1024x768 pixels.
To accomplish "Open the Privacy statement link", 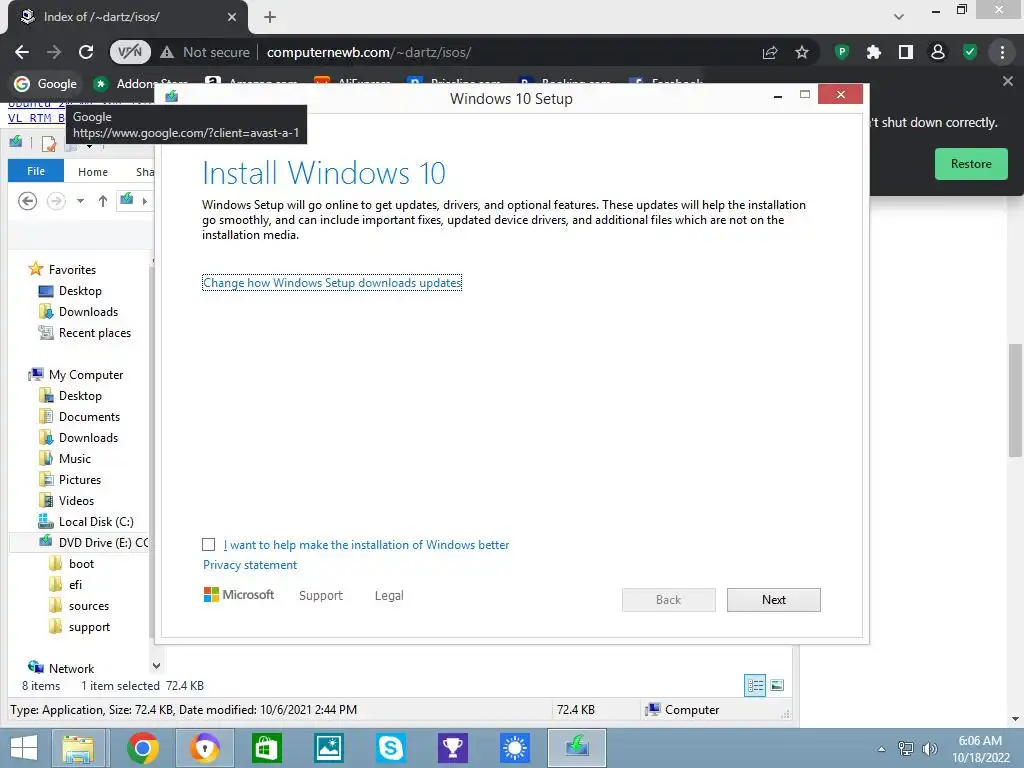I will [249, 565].
